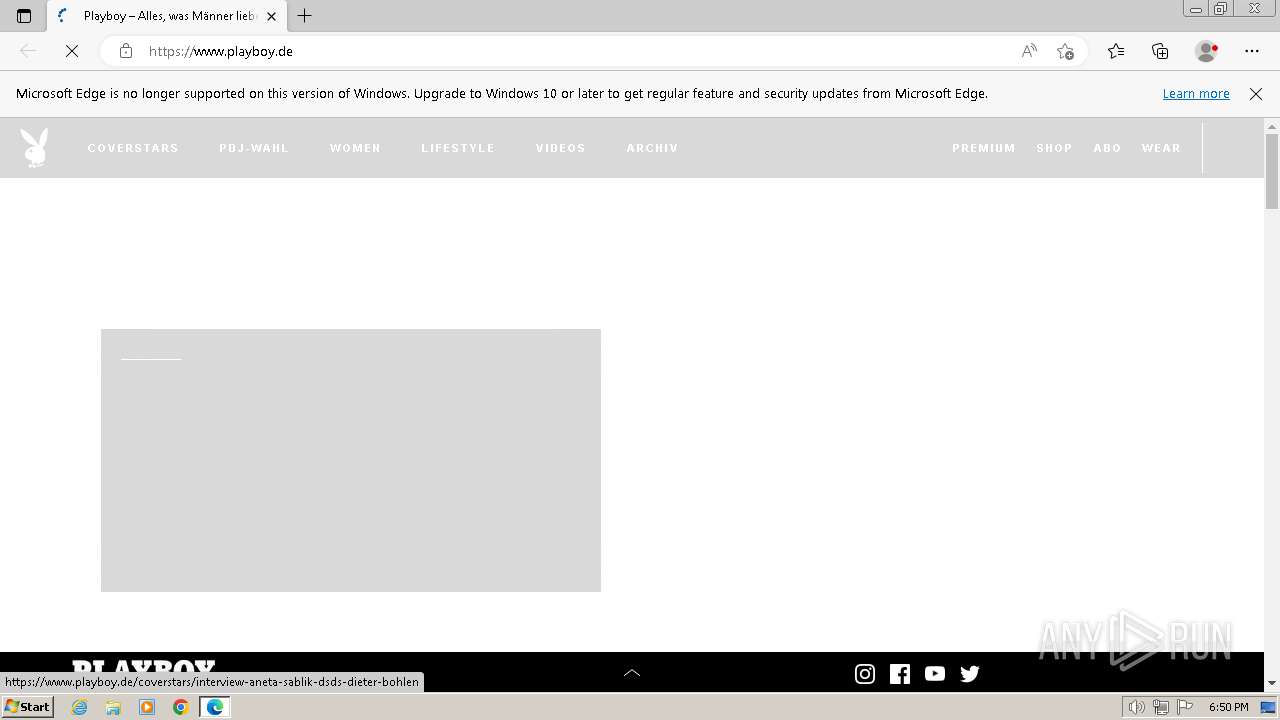Open the VIDEOS menu
The width and height of the screenshot is (1280, 720).
click(560, 148)
